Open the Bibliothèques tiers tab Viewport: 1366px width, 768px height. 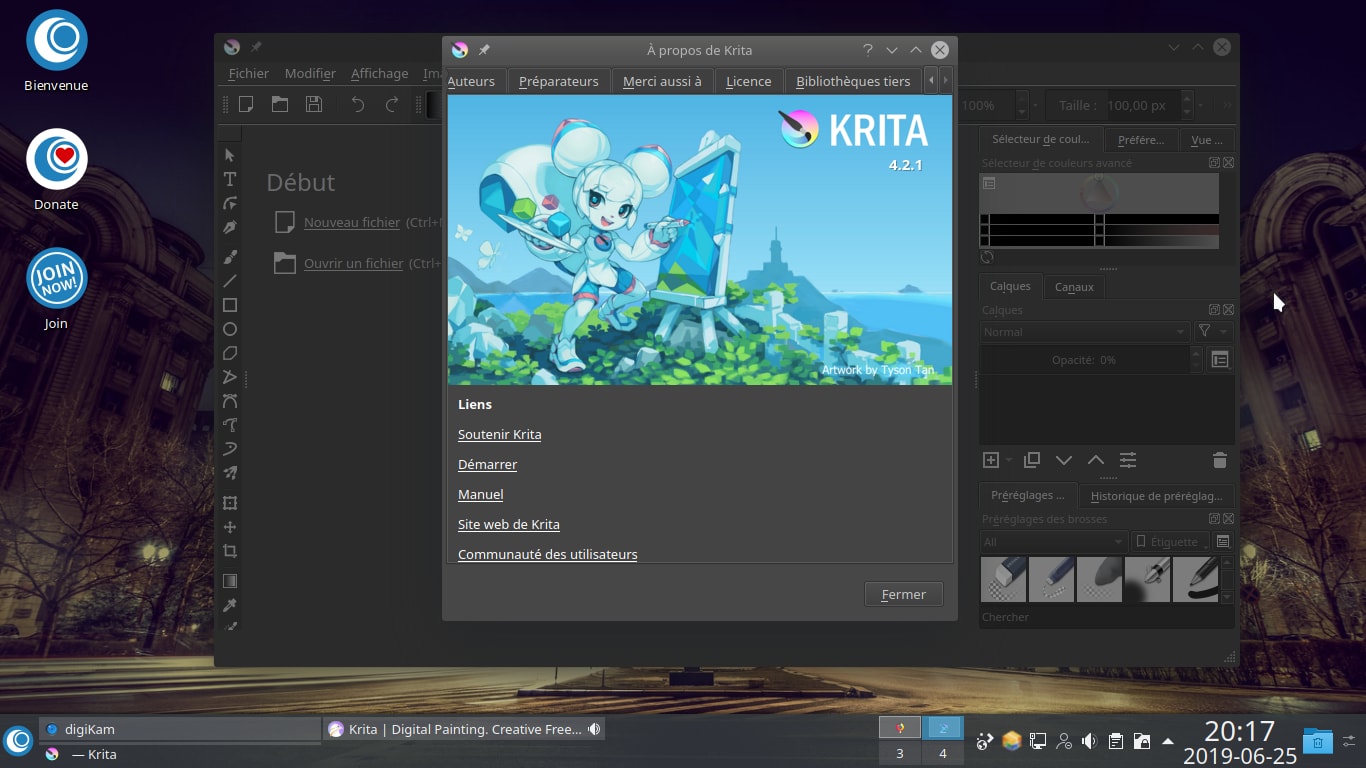853,81
